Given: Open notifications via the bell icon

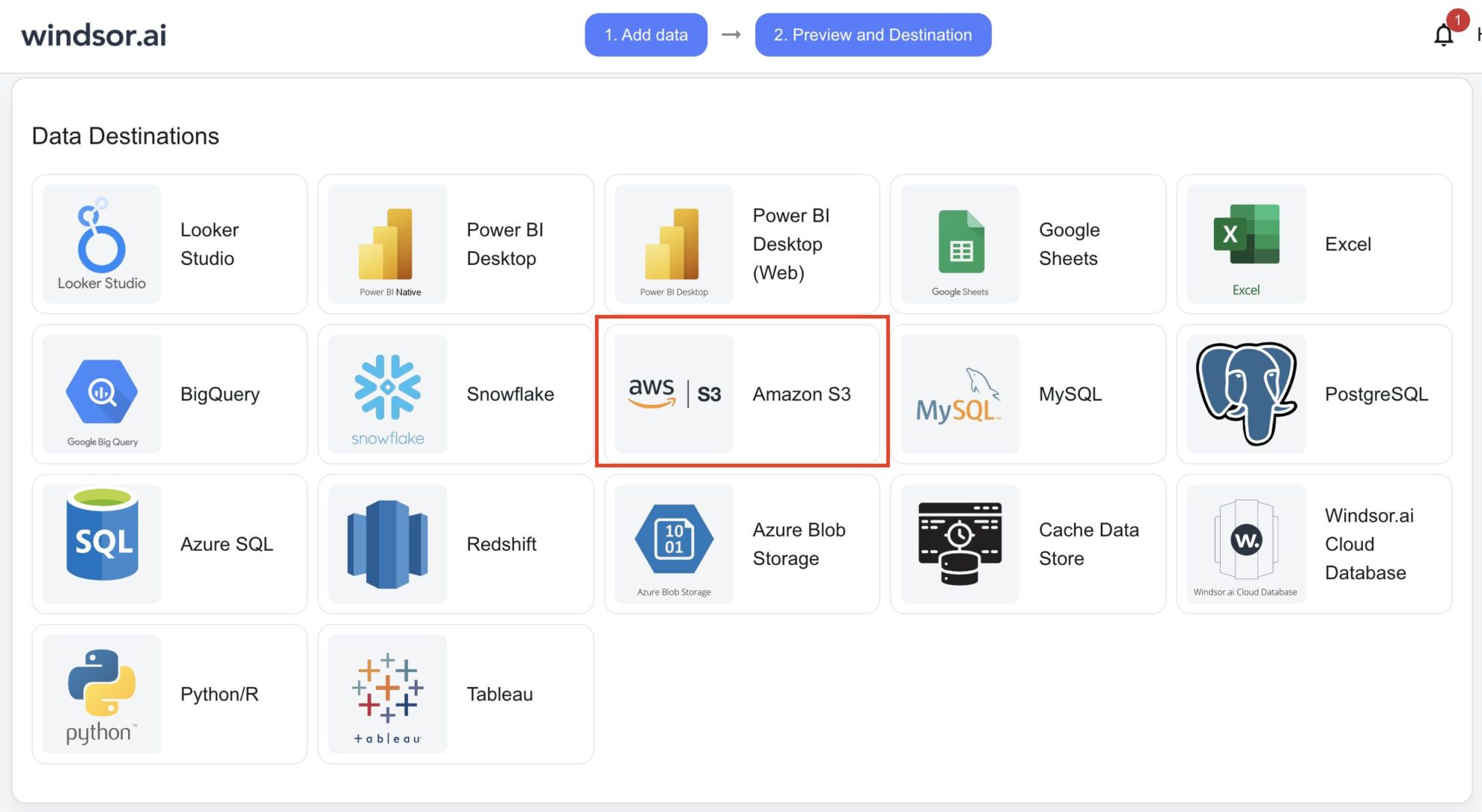Looking at the screenshot, I should [1443, 35].
